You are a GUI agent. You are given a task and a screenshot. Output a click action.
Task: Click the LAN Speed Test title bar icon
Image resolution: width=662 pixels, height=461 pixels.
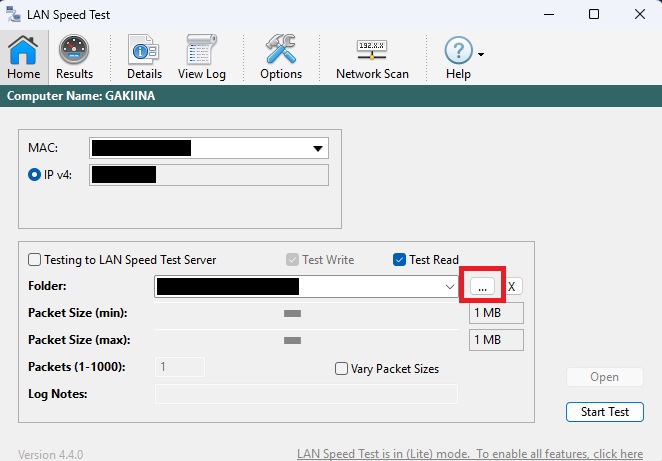click(x=14, y=15)
